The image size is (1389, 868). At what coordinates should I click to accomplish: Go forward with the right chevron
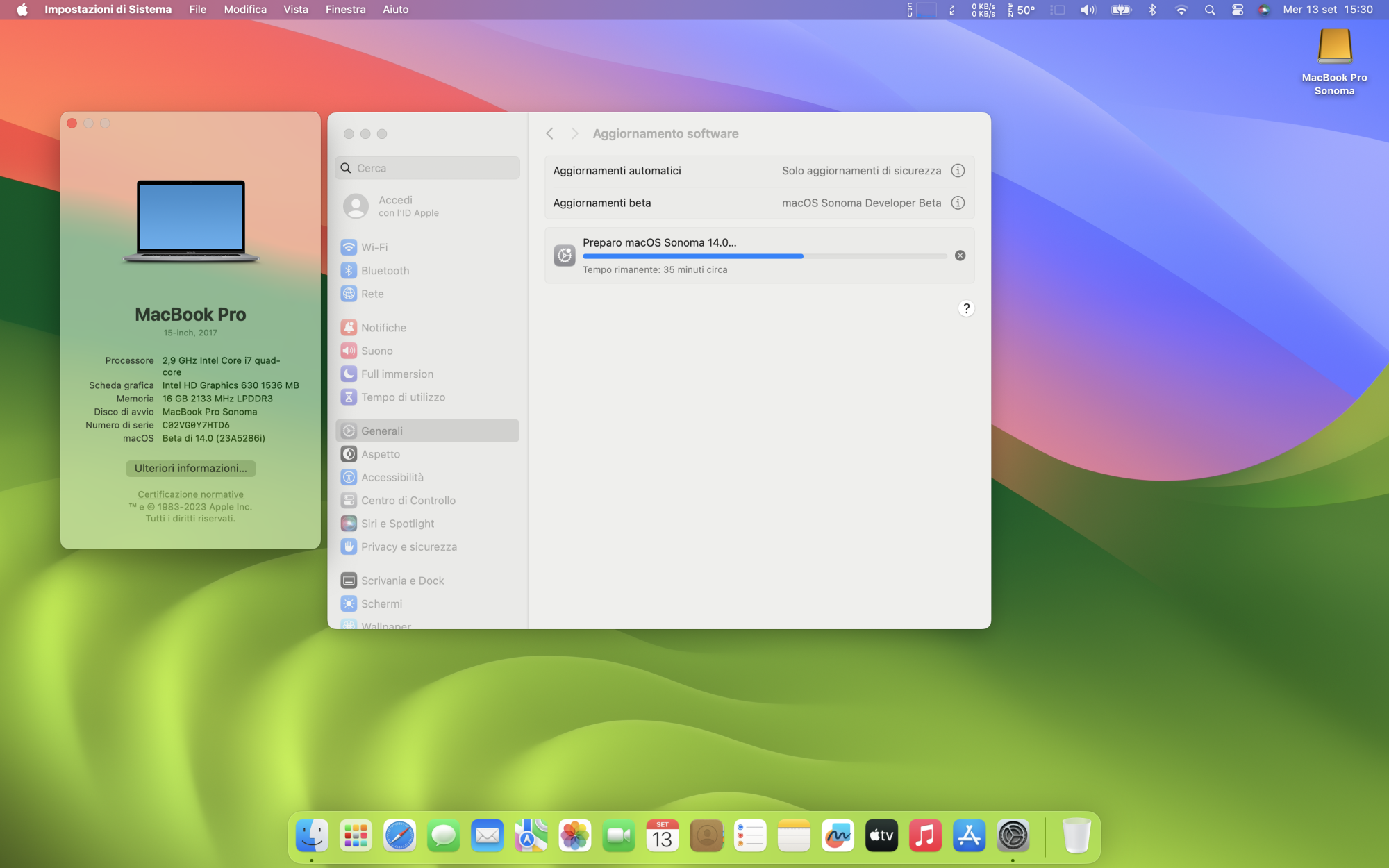click(574, 133)
